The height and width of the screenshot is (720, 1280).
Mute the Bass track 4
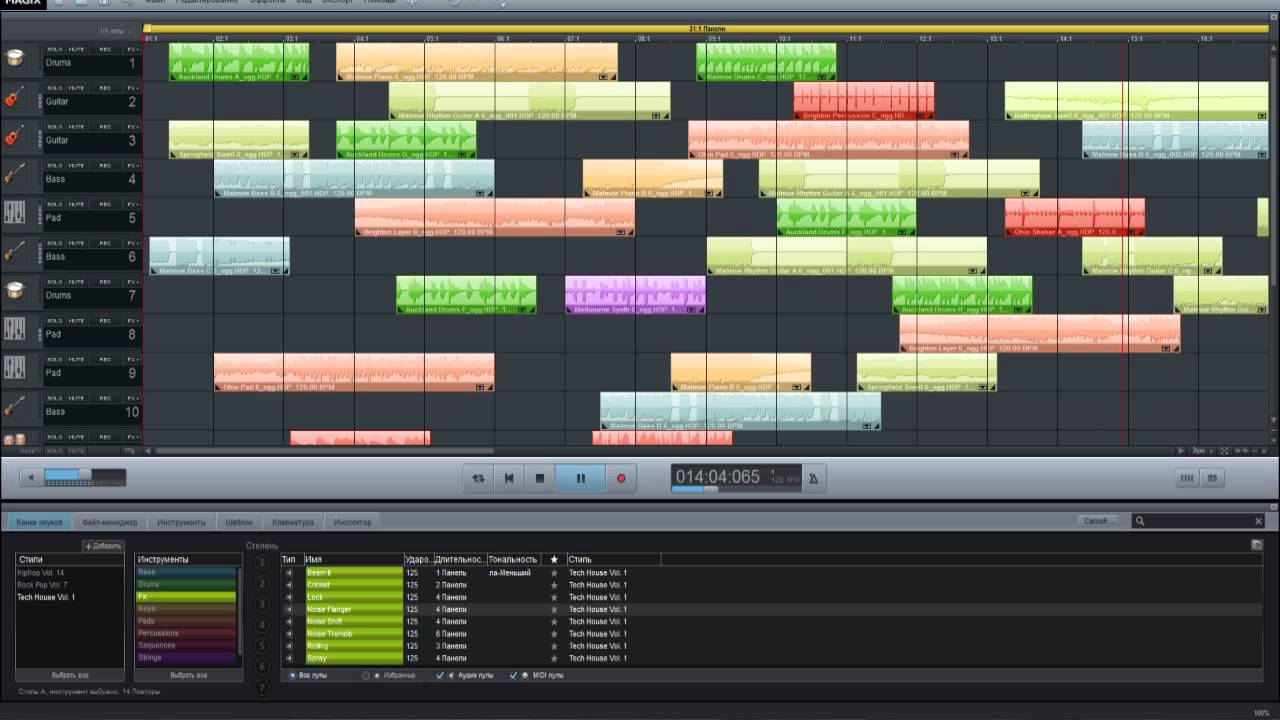[77, 165]
